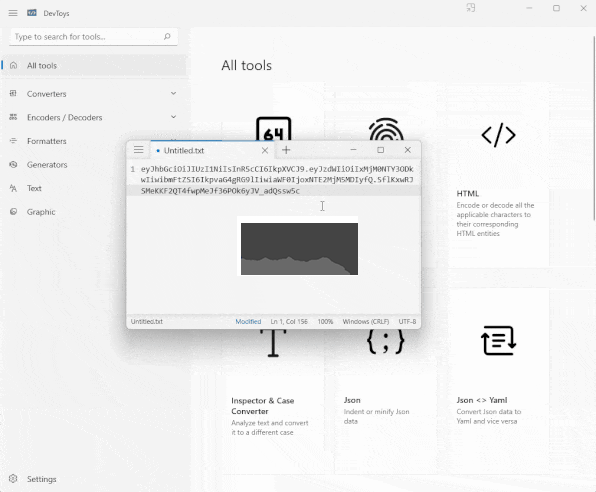Close the Untitled.txt tab
Viewport: 596px width, 492px height.
click(x=265, y=151)
